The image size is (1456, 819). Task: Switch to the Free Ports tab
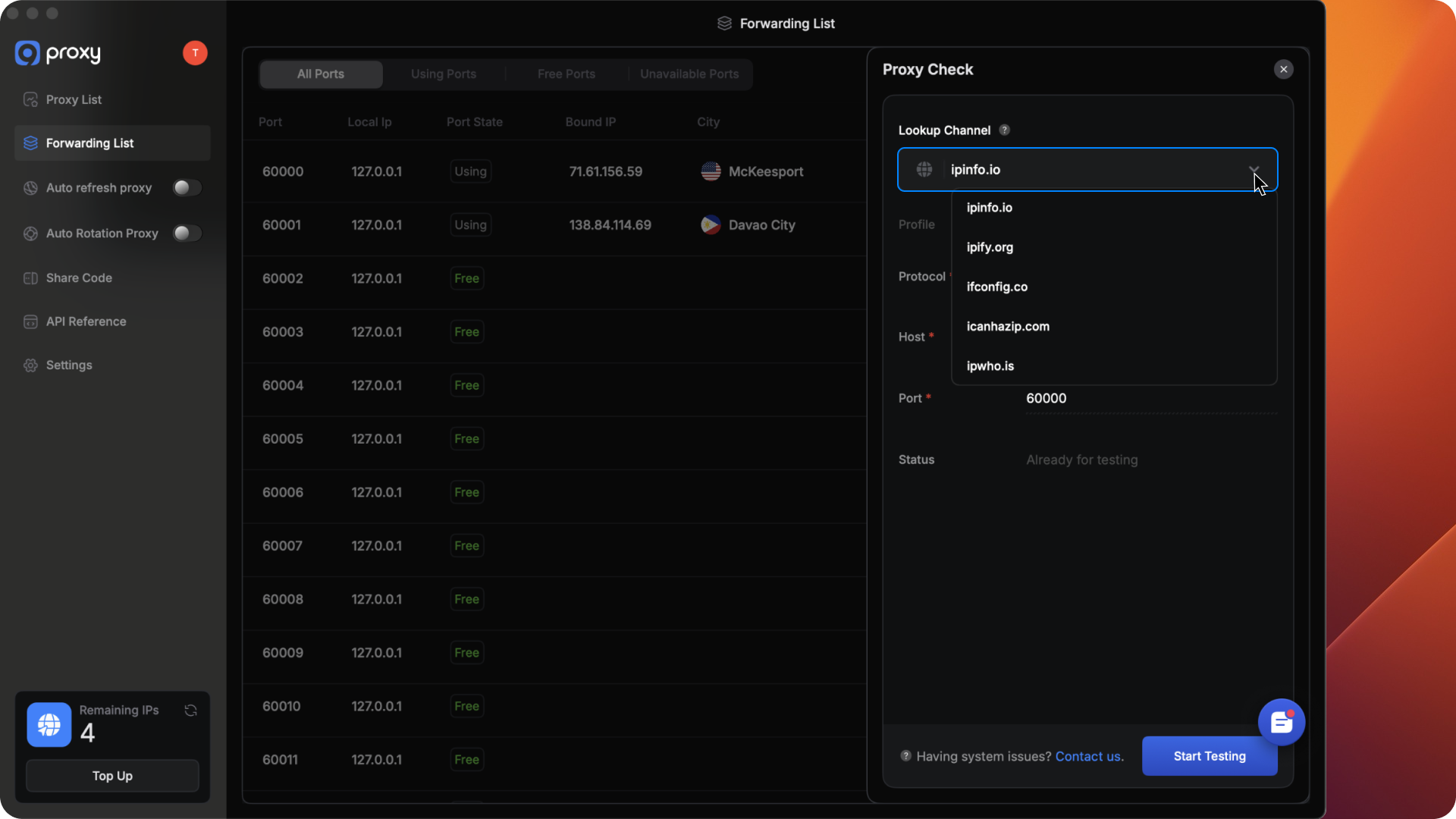(x=566, y=74)
